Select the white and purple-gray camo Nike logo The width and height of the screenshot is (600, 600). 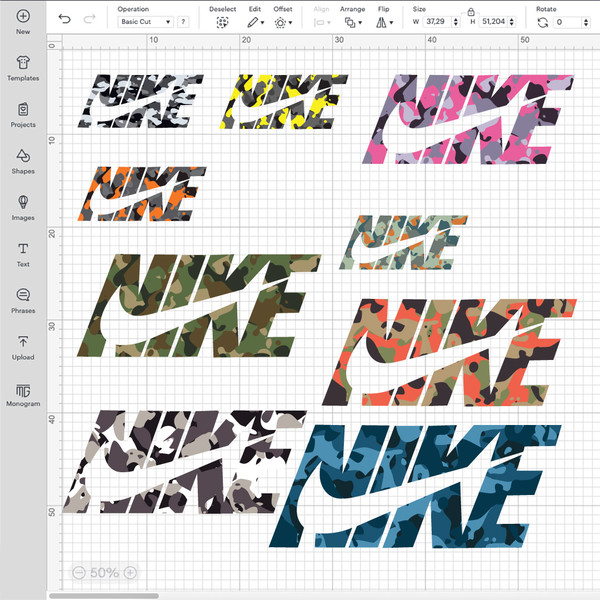click(184, 461)
